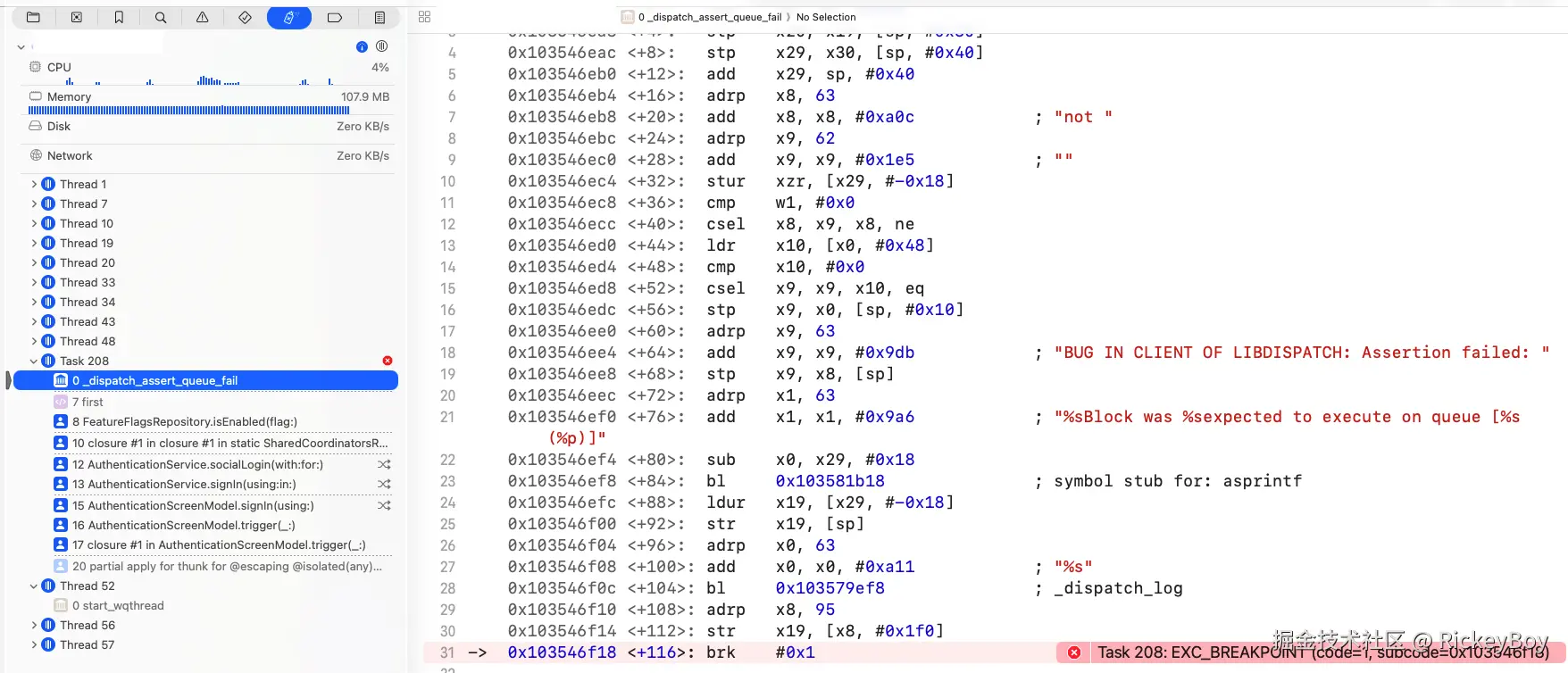Click gutter line number 23
The height and width of the screenshot is (673, 1568).
(447, 481)
